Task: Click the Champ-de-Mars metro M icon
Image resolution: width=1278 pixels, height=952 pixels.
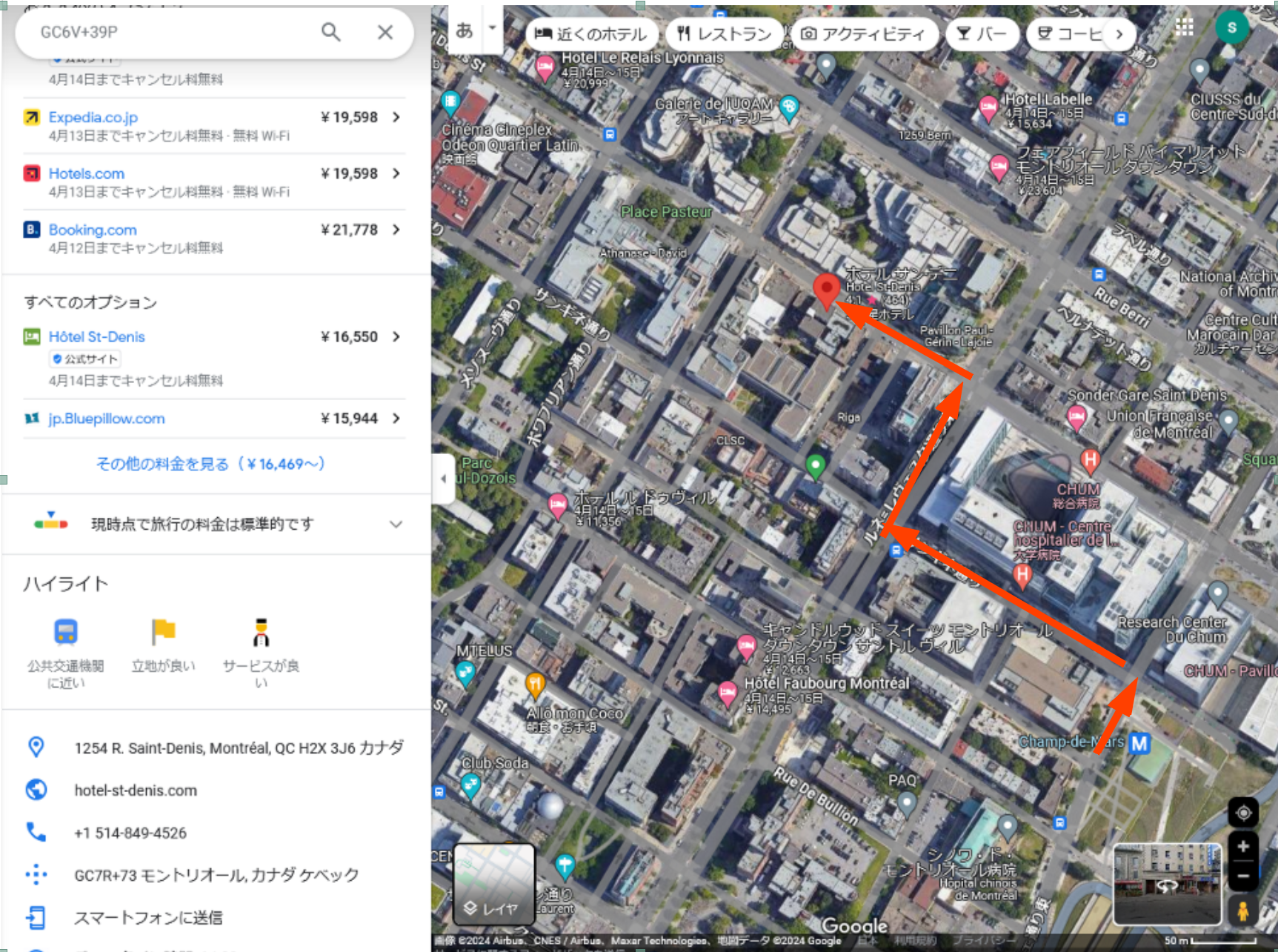Action: tap(1139, 742)
